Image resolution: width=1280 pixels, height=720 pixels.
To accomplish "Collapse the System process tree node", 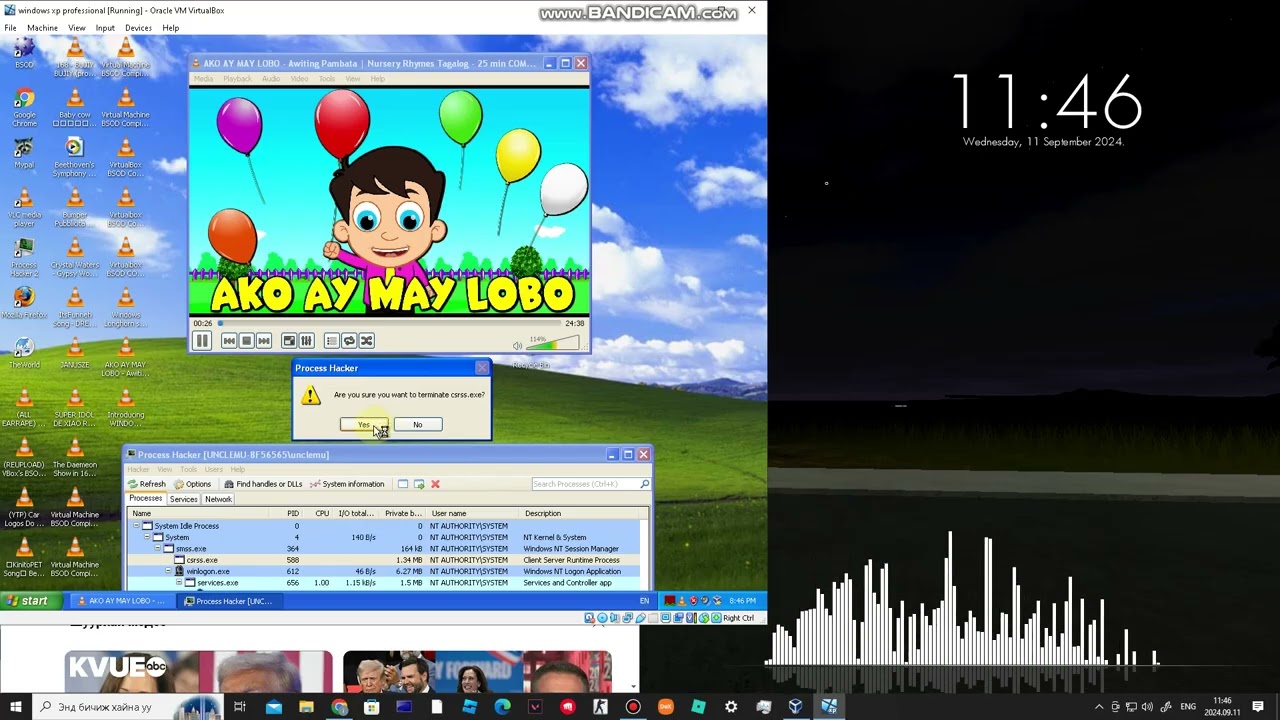I will 147,537.
